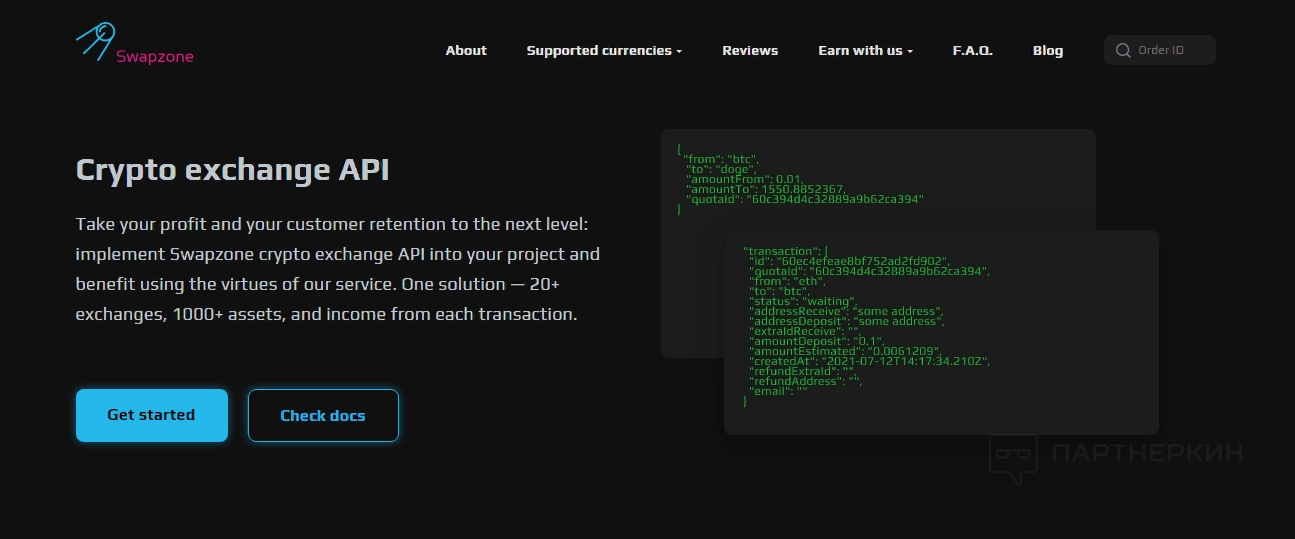The image size is (1295, 539).
Task: Open the Reviews page
Action: 750,50
